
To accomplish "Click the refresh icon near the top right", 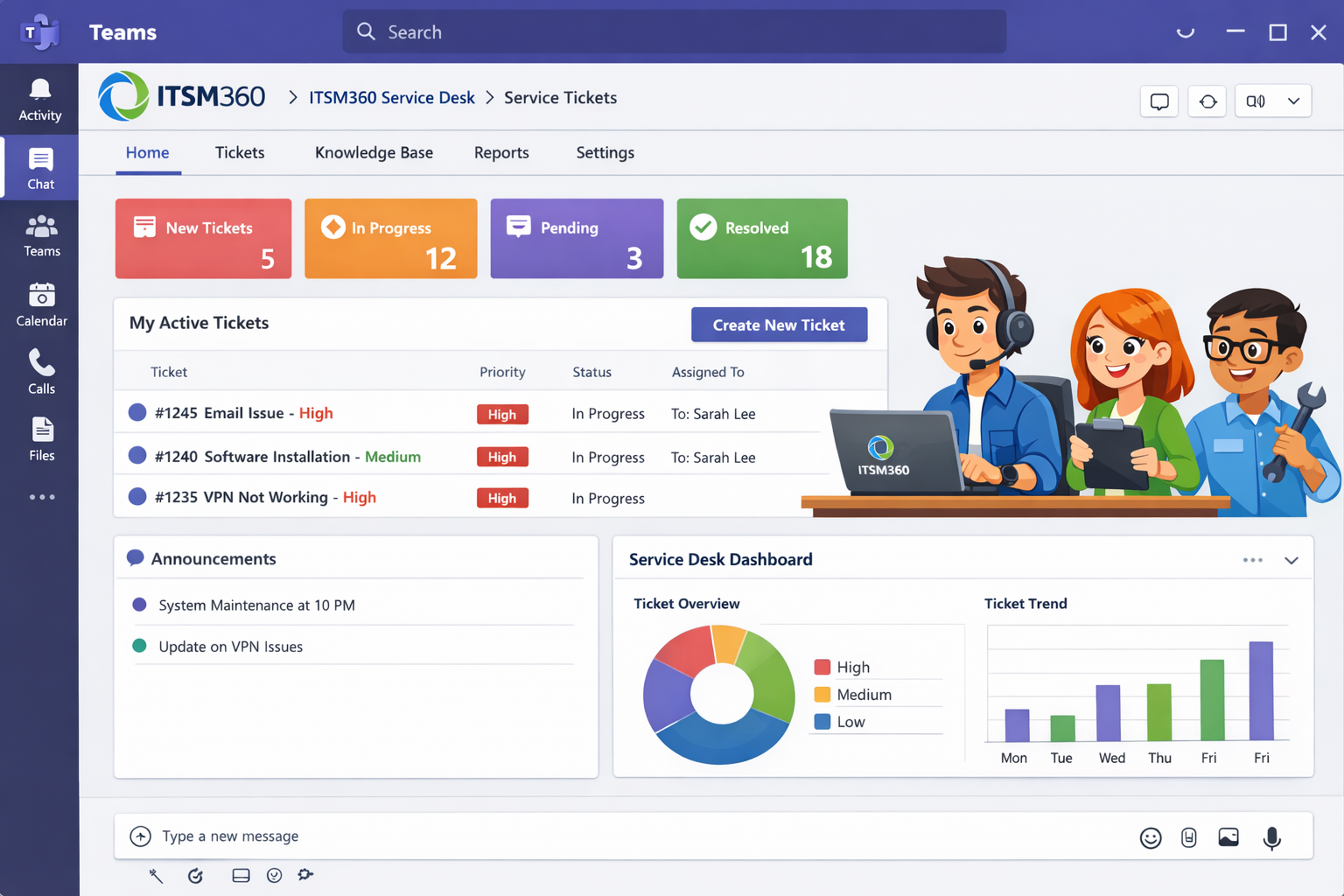I will (x=1207, y=101).
